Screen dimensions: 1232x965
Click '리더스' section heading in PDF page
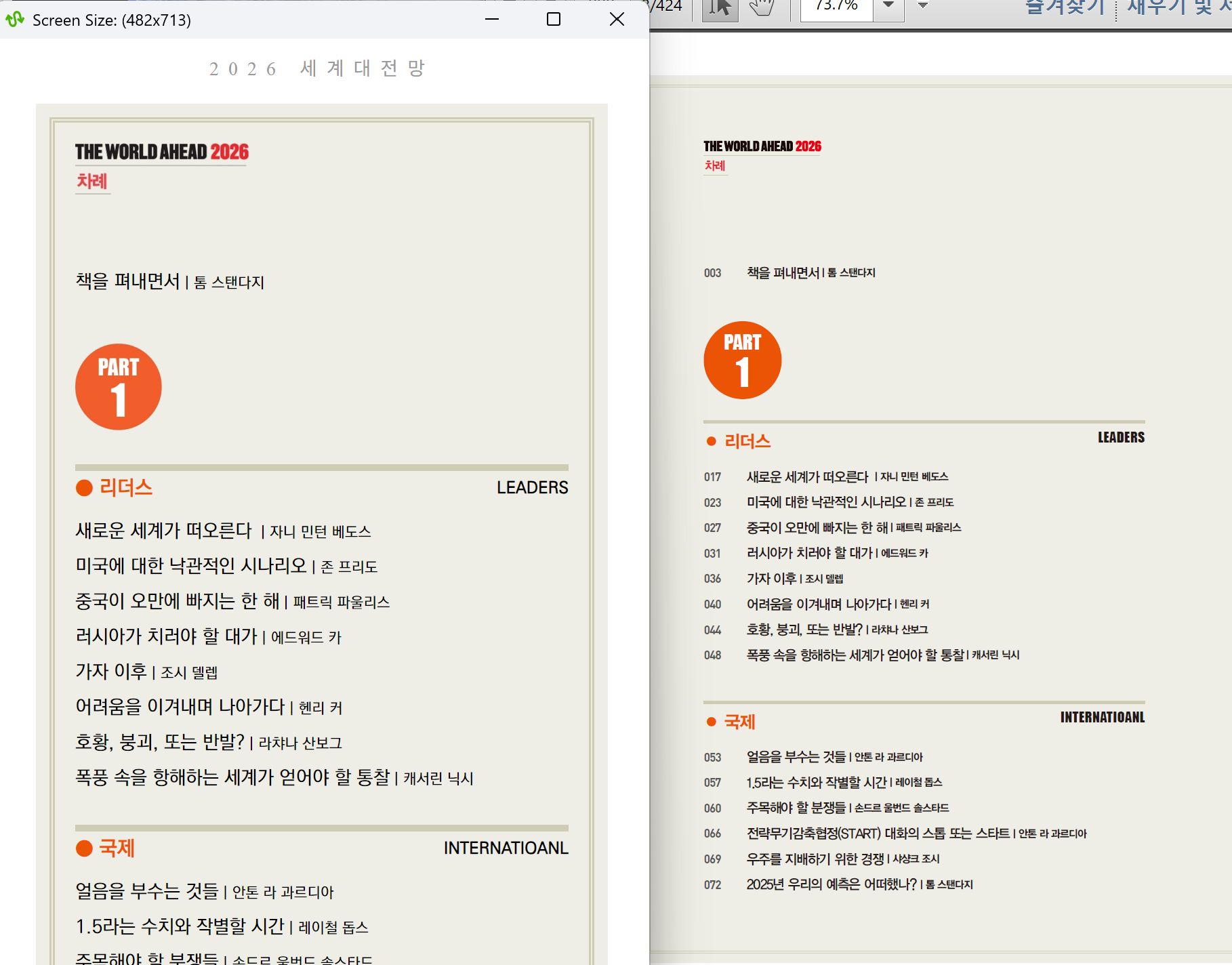(747, 441)
